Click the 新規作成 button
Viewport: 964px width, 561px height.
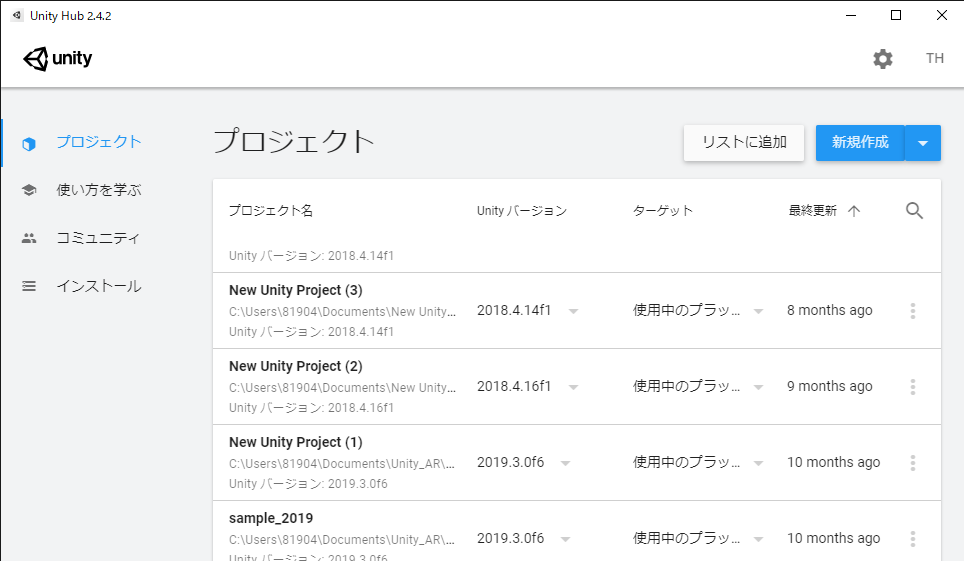point(860,143)
